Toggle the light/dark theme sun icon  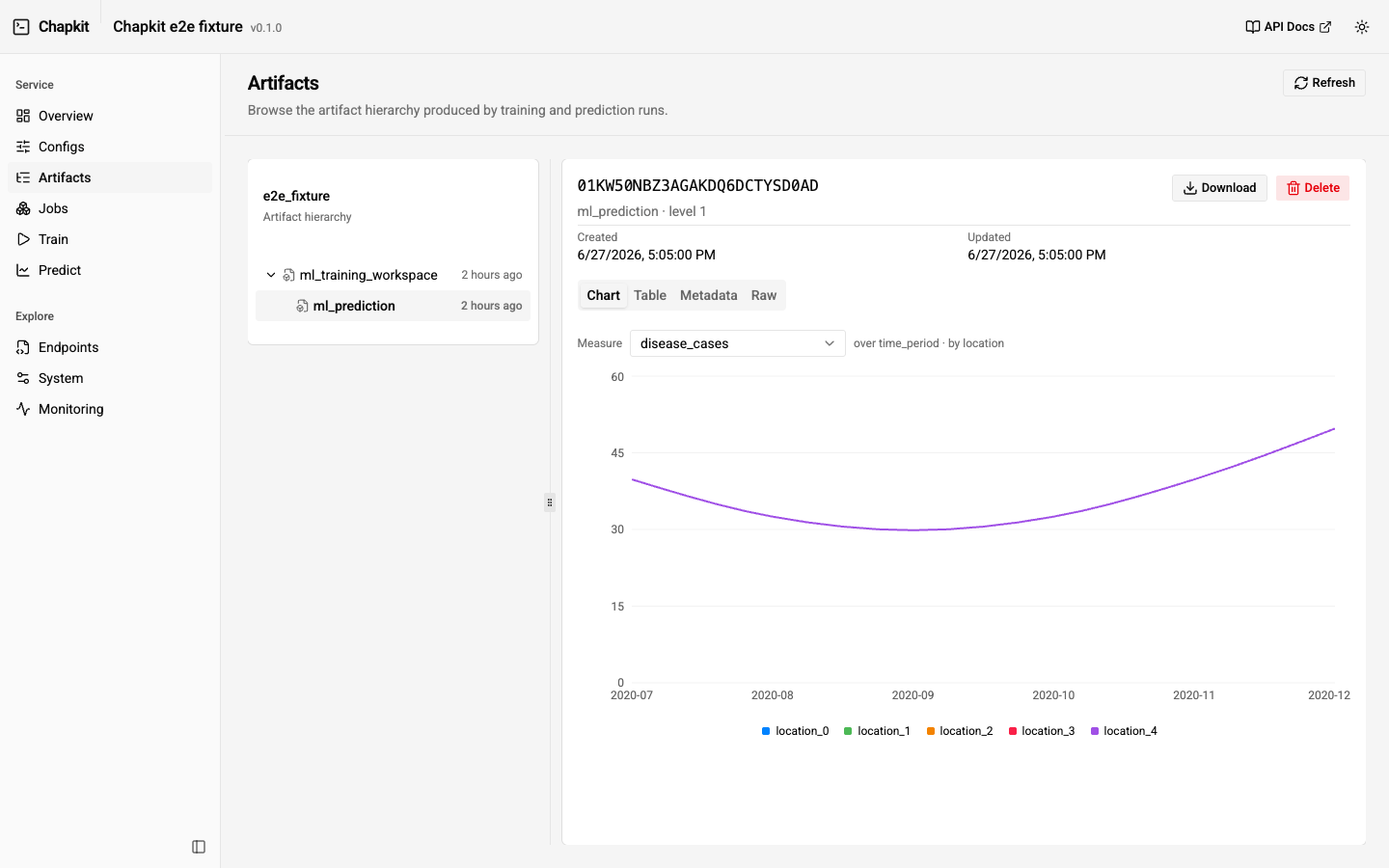(x=1362, y=27)
